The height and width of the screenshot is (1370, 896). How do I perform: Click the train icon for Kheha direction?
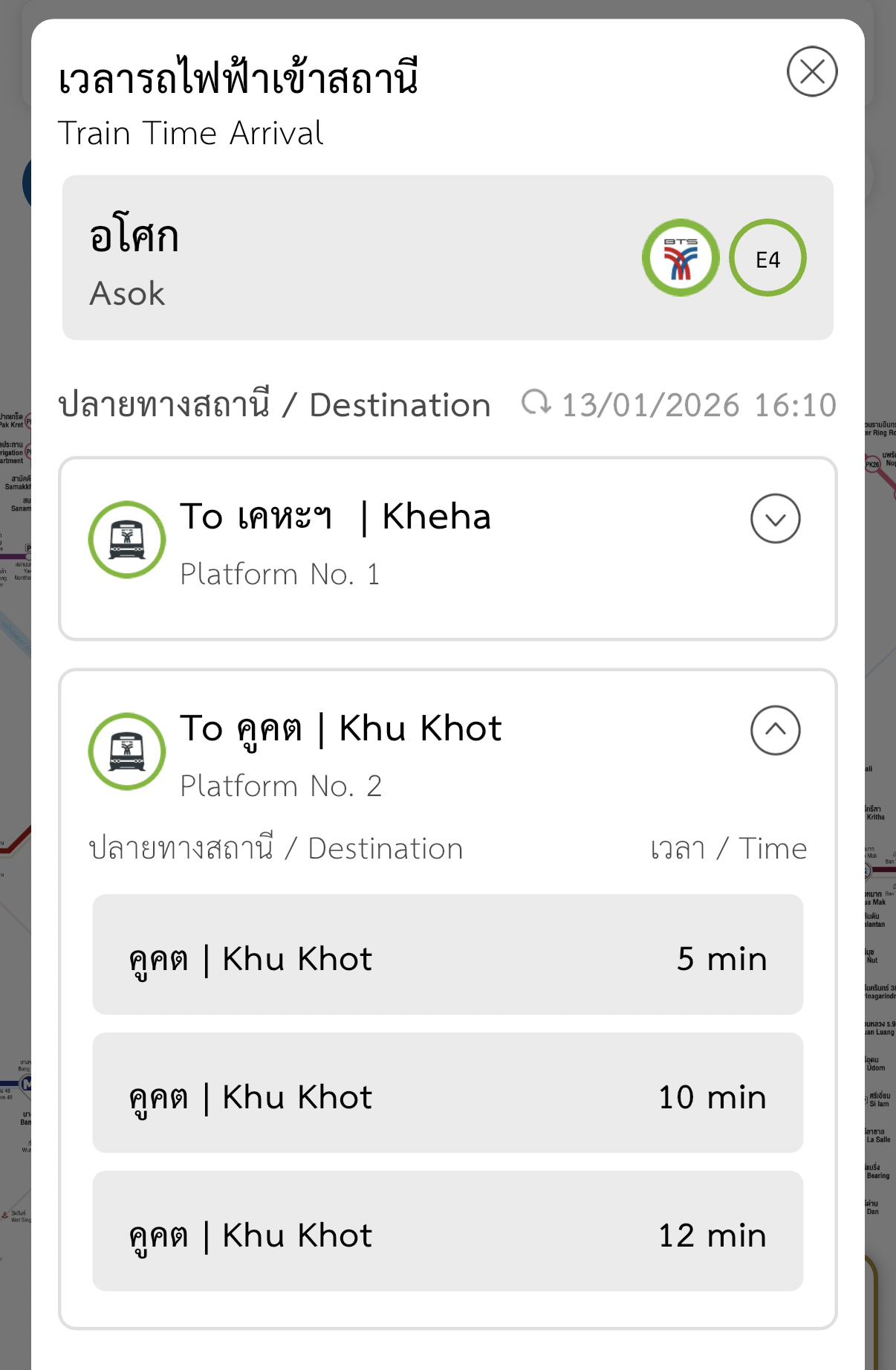click(127, 540)
